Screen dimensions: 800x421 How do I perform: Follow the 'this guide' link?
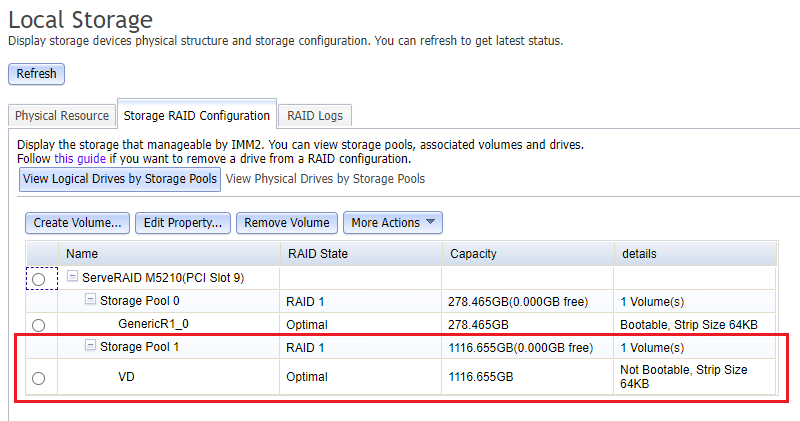pyautogui.click(x=80, y=158)
